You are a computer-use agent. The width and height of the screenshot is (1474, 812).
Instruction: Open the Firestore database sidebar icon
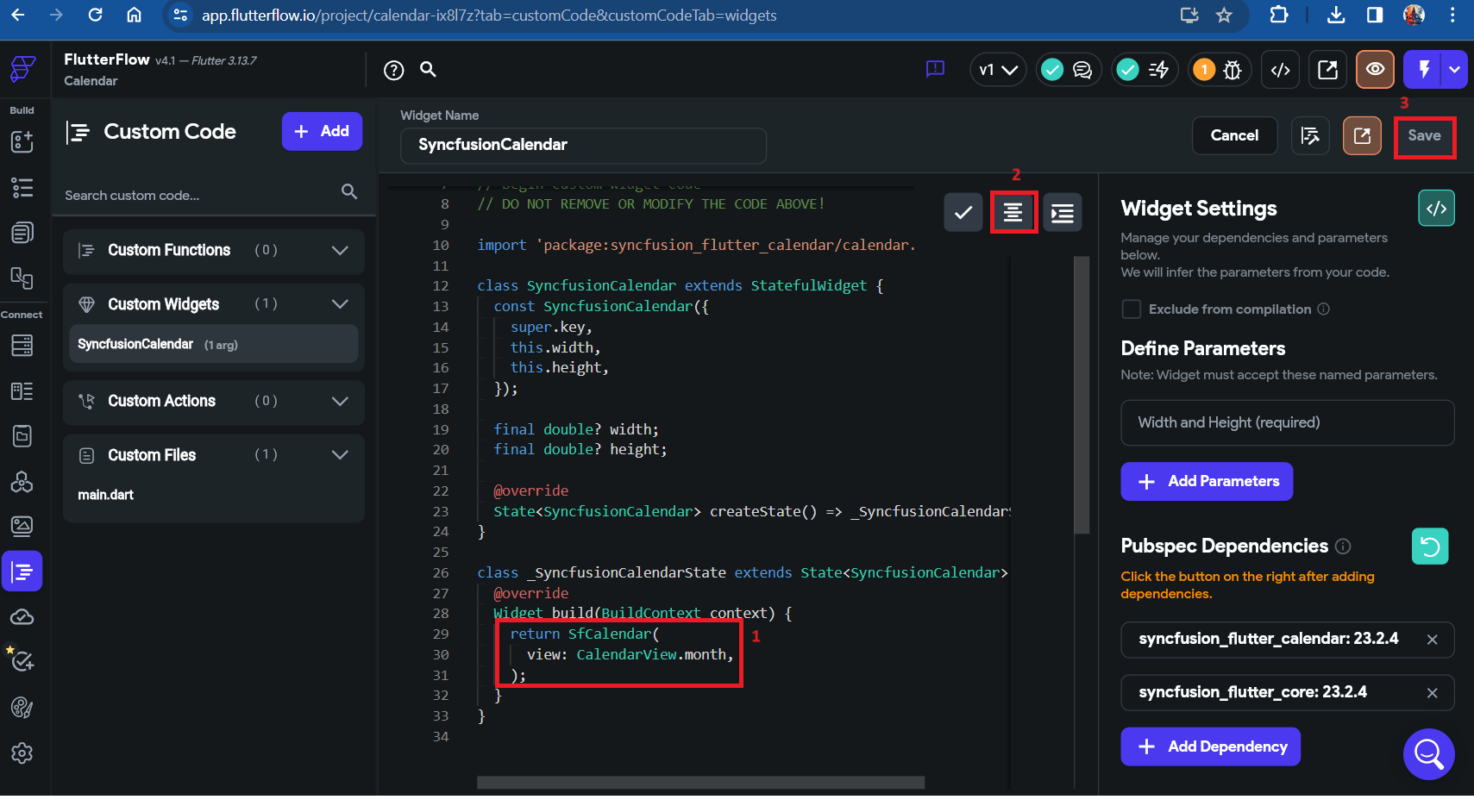(x=22, y=346)
